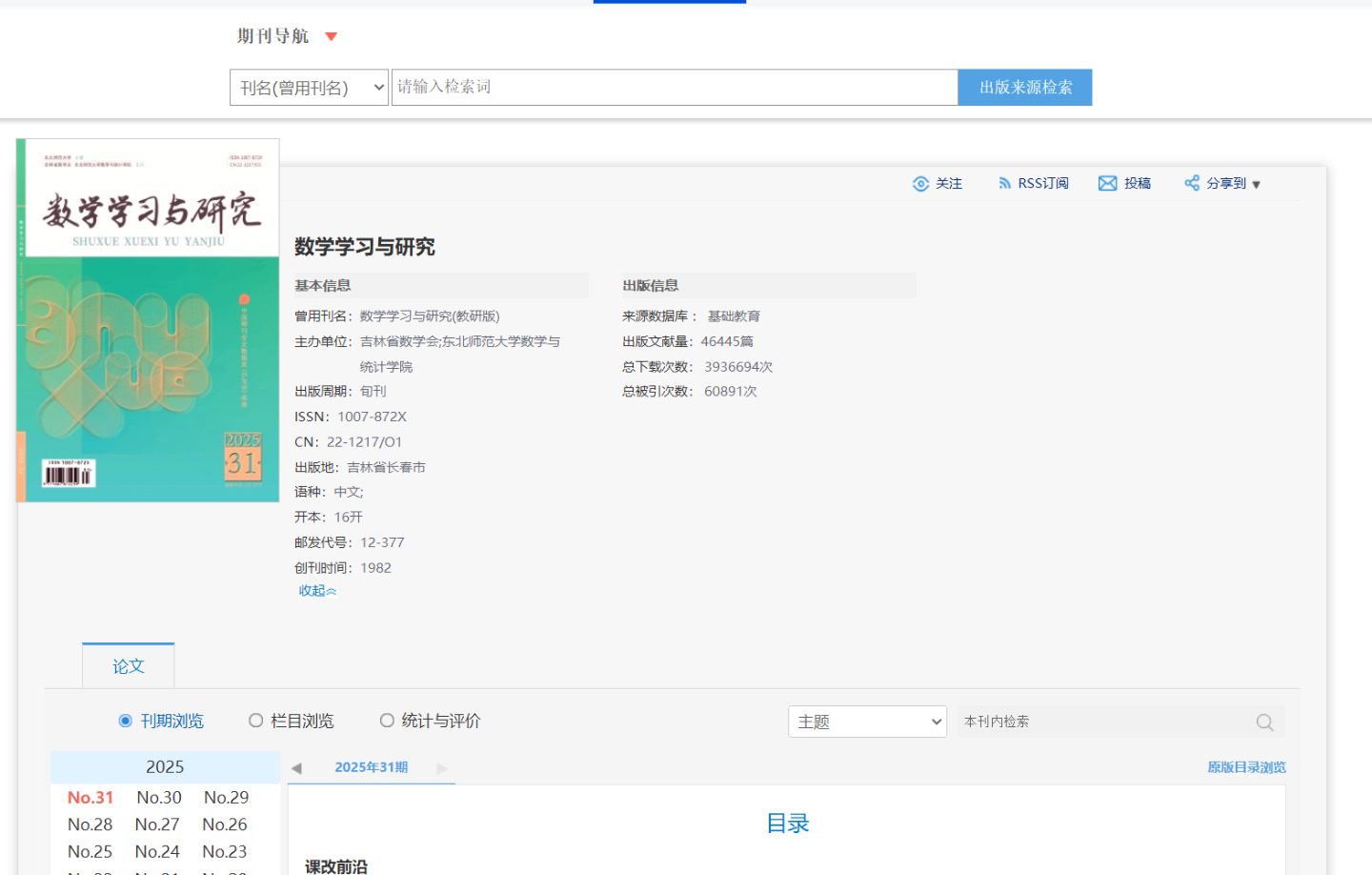Viewport: 1372px width, 875px height.
Task: Open the 刊名(曾用刊名) search field dropdown
Action: click(309, 88)
